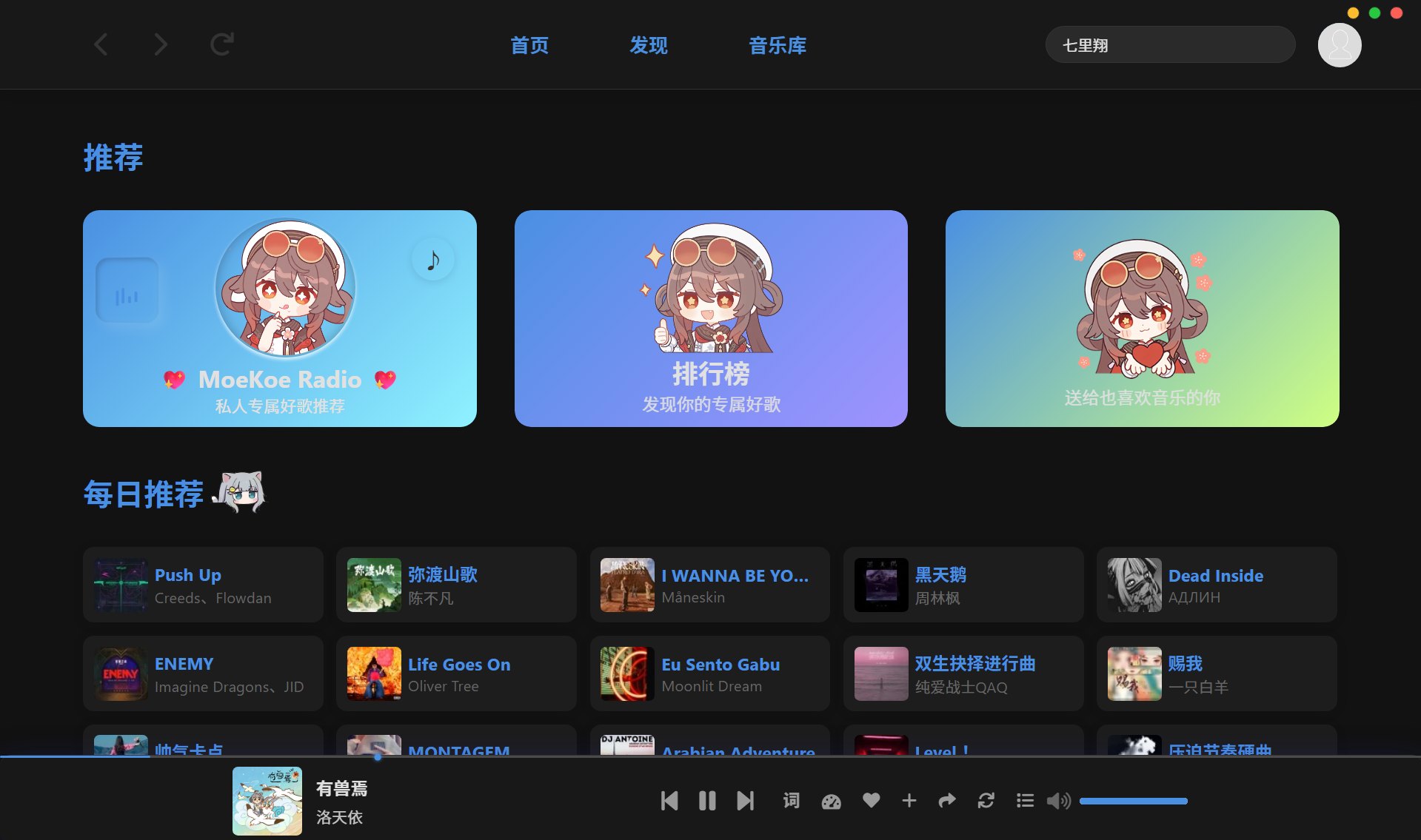This screenshot has height=840, width=1421.
Task: Add current song to a playlist
Action: click(x=909, y=801)
